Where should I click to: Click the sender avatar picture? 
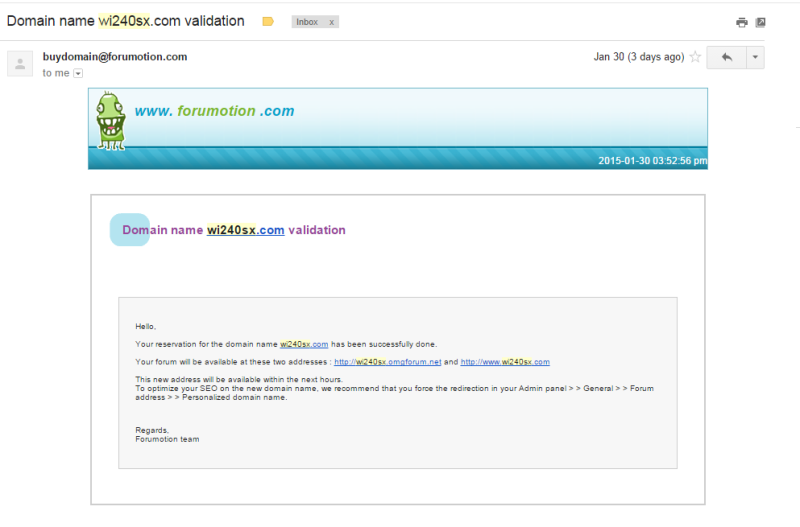tap(20, 64)
